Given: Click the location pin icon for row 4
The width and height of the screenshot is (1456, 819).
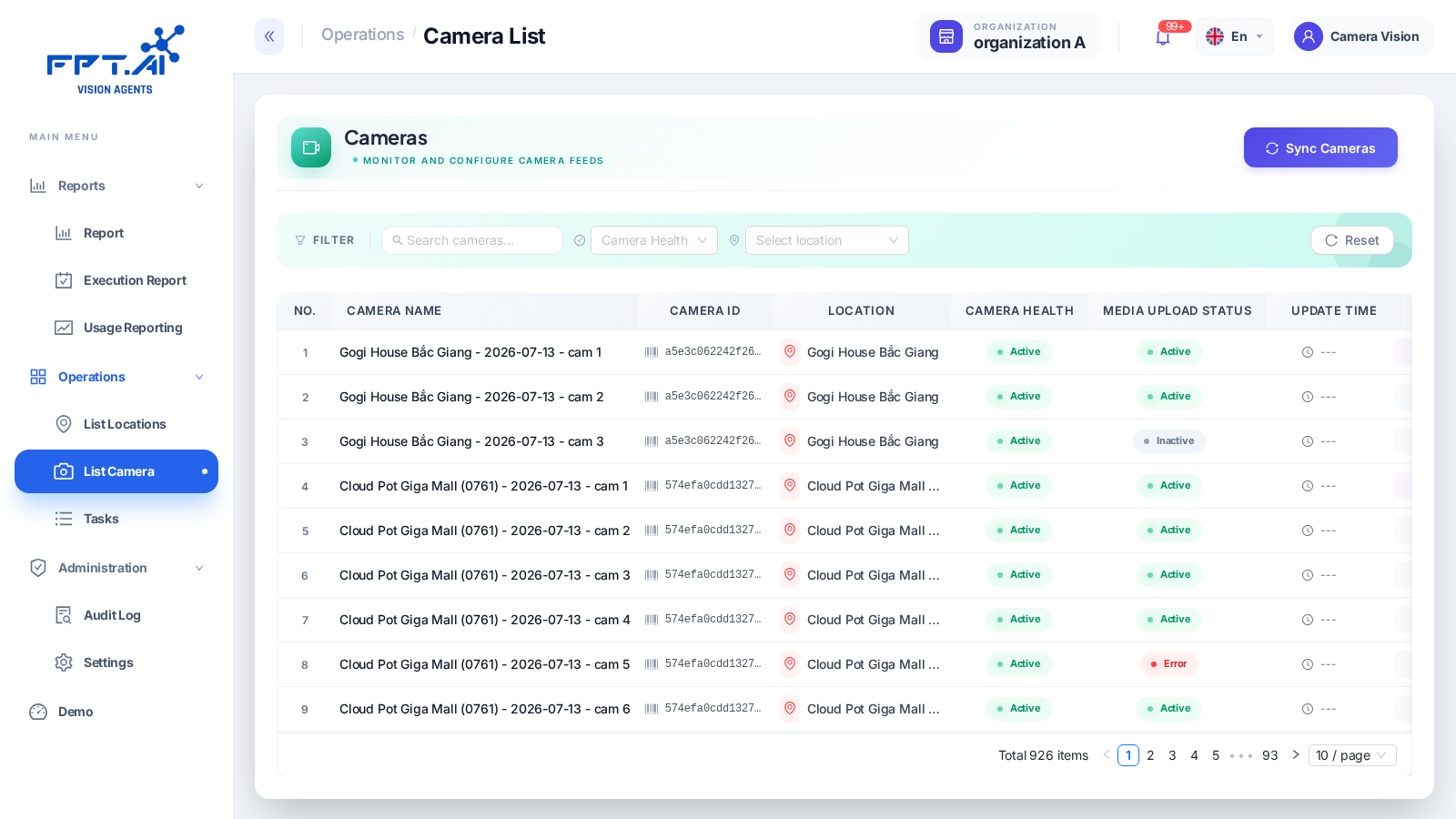Looking at the screenshot, I should pyautogui.click(x=790, y=486).
